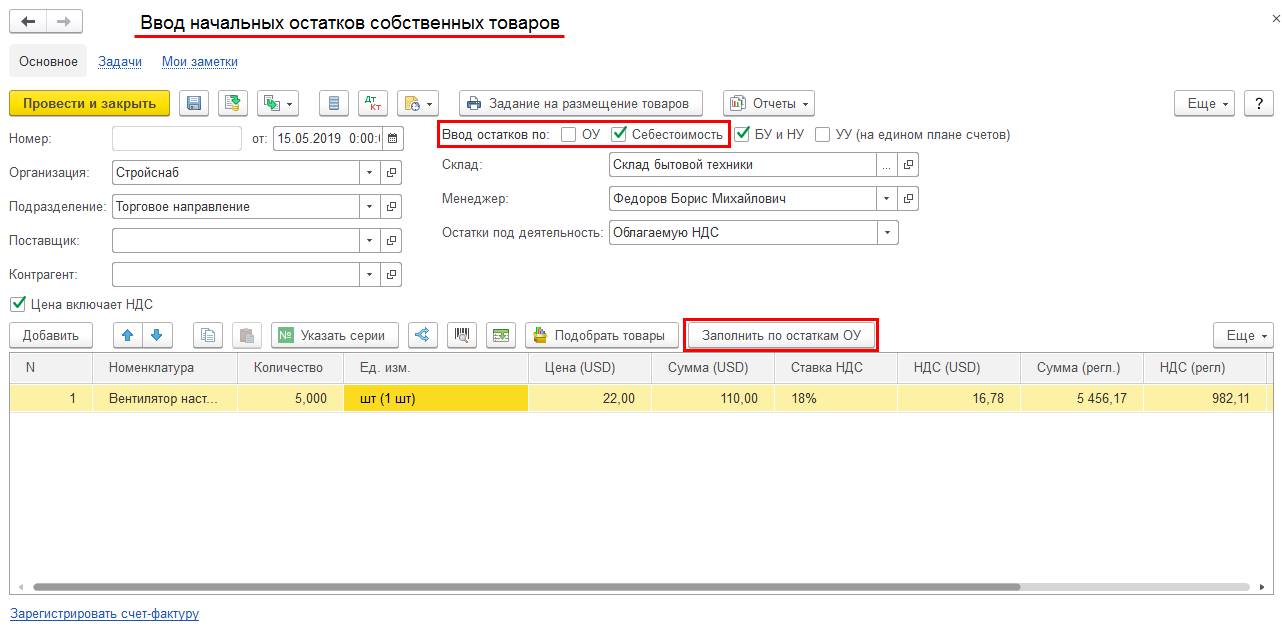The width and height of the screenshot is (1282, 627).
Task: Open help with the question mark button
Action: coord(1258,103)
